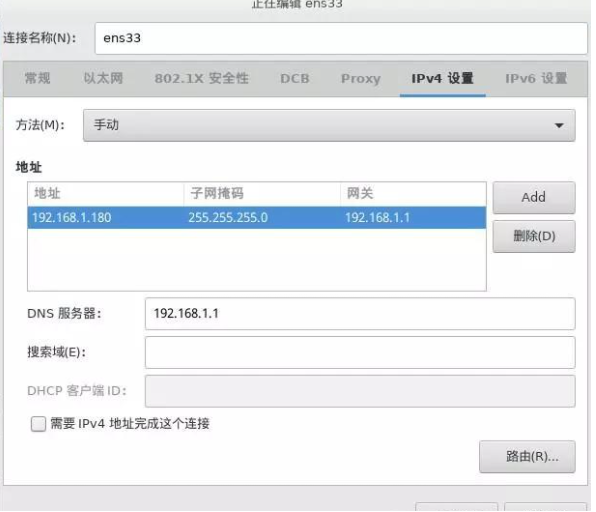Open the 路由(R)... routes button
Viewport: 596px width, 512px height.
527,457
